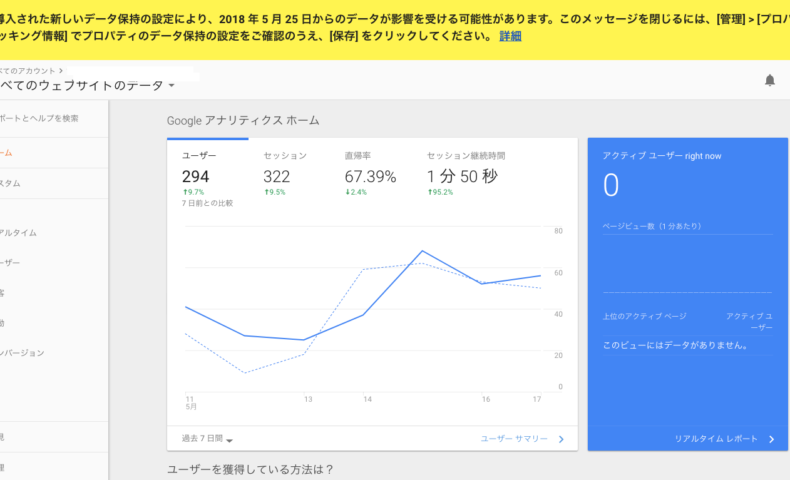Select the ユーザー 294 metric tab
Image resolution: width=790 pixels, height=480 pixels.
208,174
